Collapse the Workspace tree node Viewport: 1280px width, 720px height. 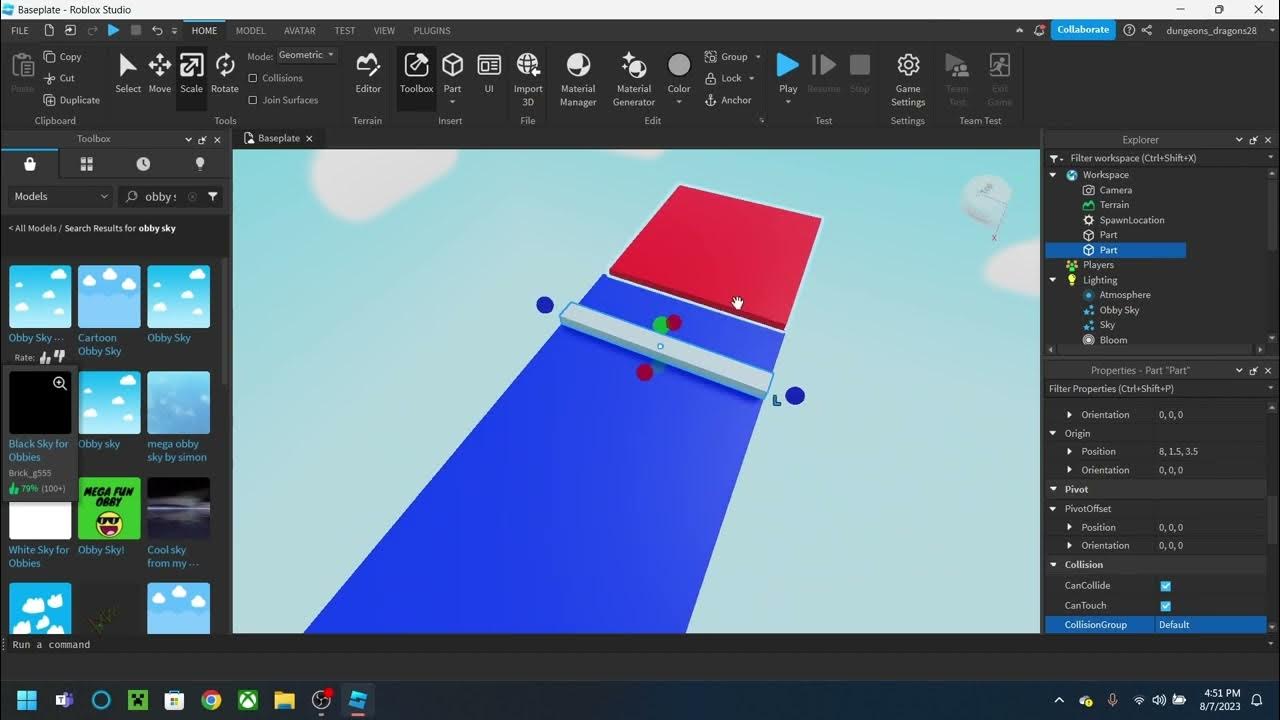1053,175
